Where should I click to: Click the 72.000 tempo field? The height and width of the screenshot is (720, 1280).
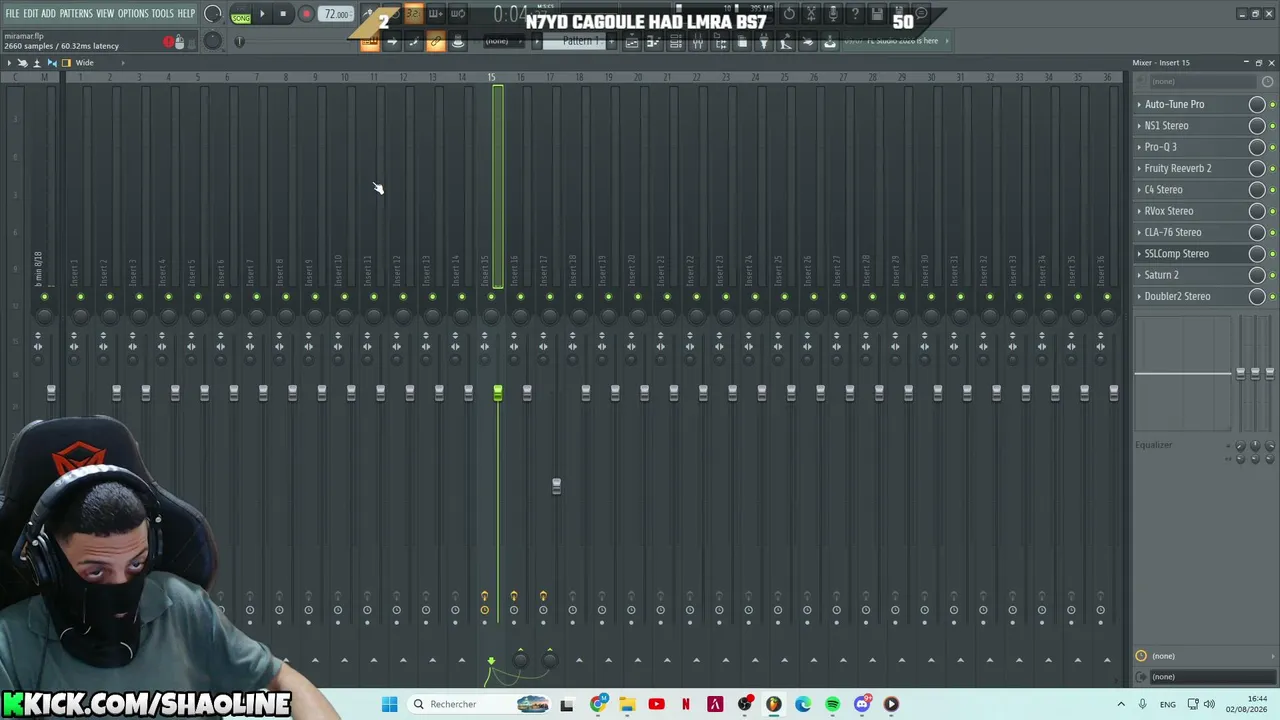[336, 14]
